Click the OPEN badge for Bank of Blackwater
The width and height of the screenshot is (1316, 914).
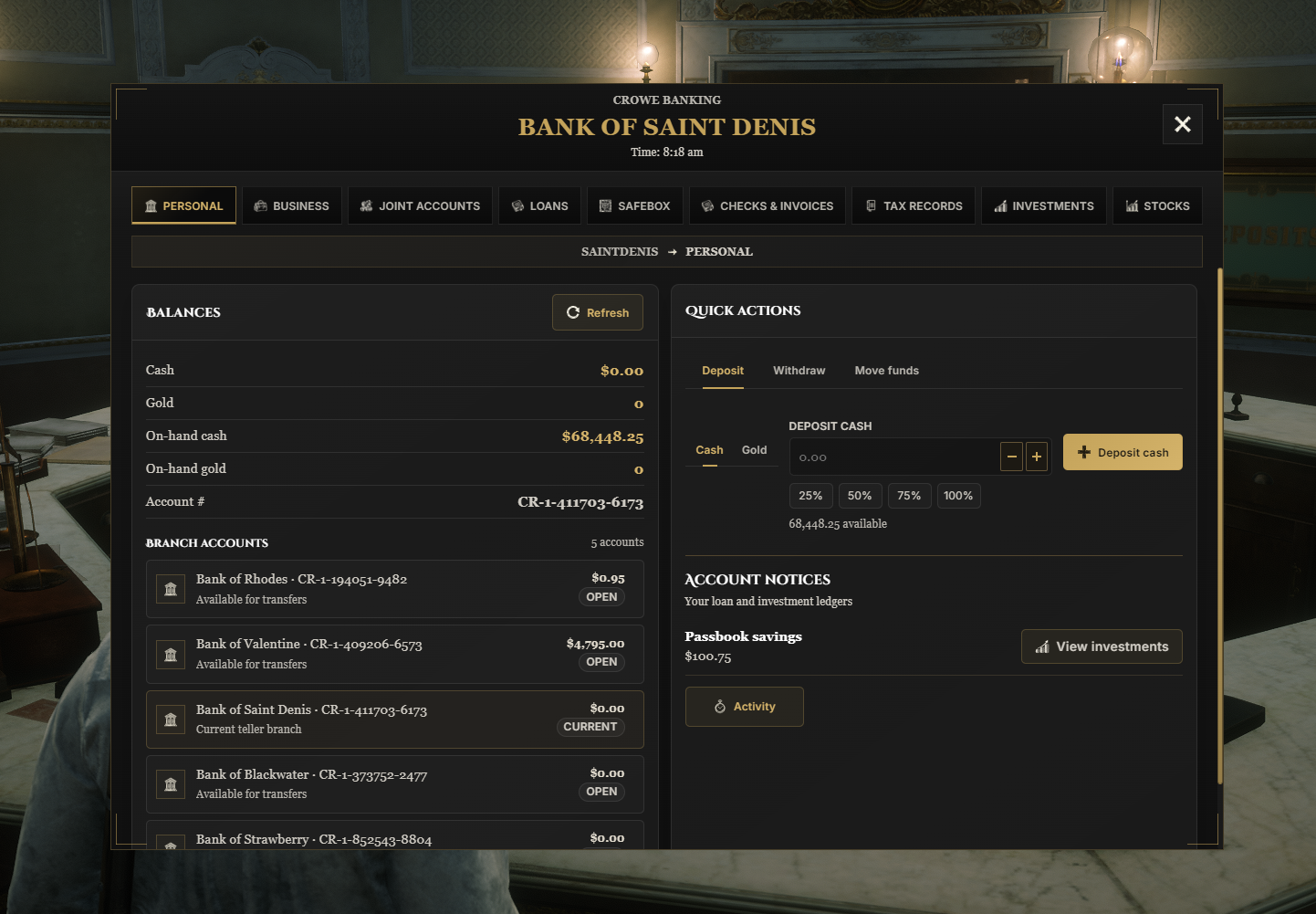(x=601, y=792)
